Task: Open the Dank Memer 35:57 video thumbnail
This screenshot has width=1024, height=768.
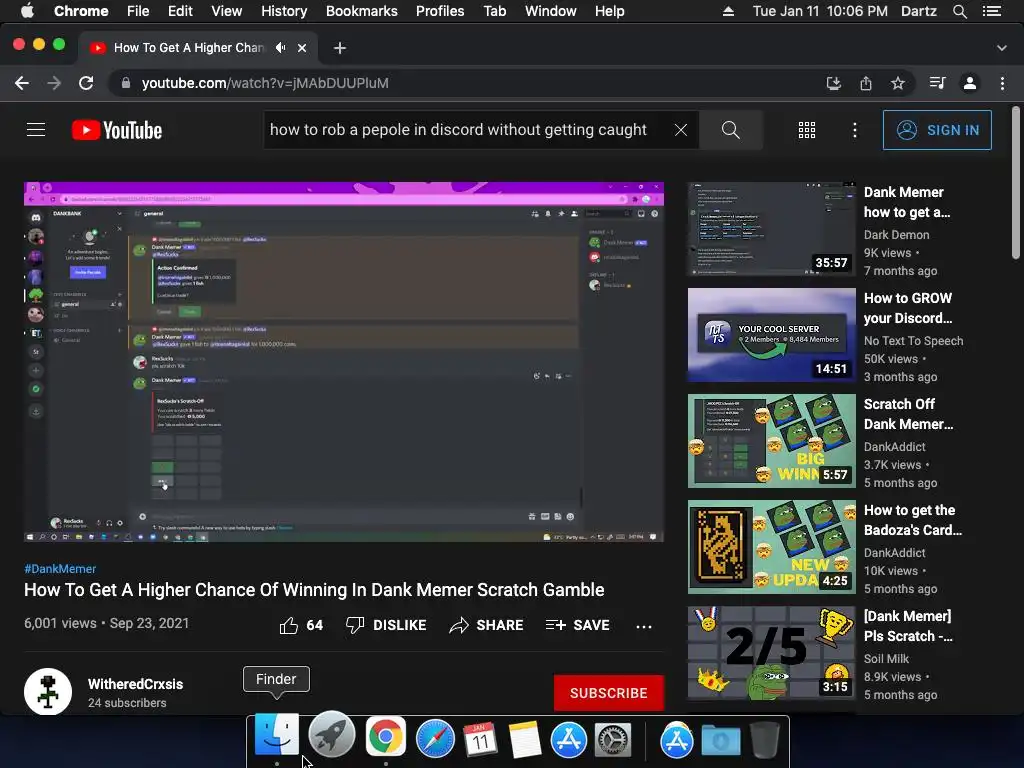Action: [x=771, y=229]
